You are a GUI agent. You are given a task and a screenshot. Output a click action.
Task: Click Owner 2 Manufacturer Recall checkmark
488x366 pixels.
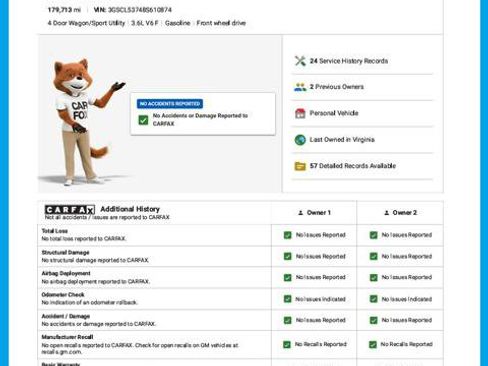(373, 344)
